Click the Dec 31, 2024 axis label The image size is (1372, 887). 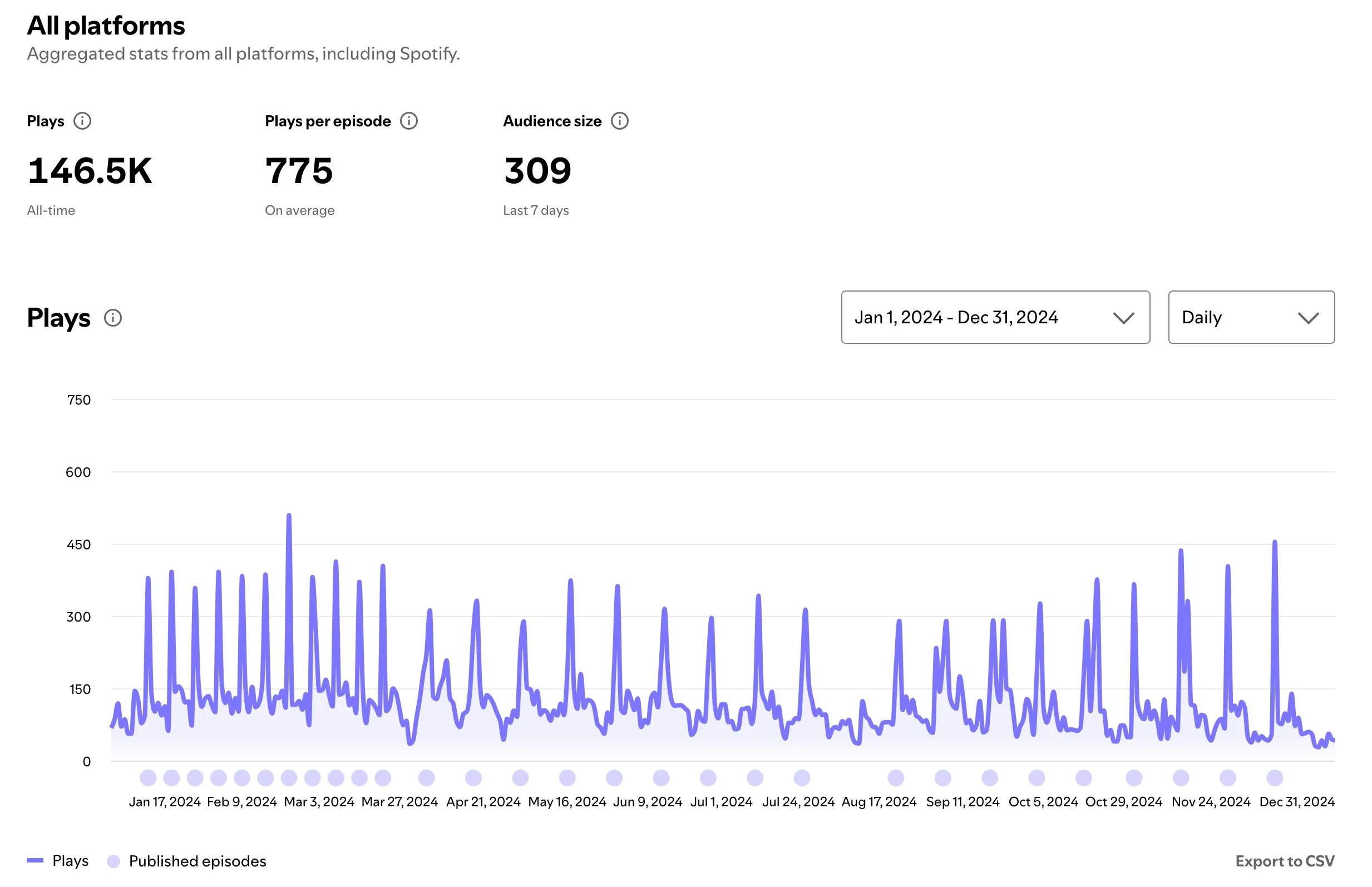(1297, 801)
